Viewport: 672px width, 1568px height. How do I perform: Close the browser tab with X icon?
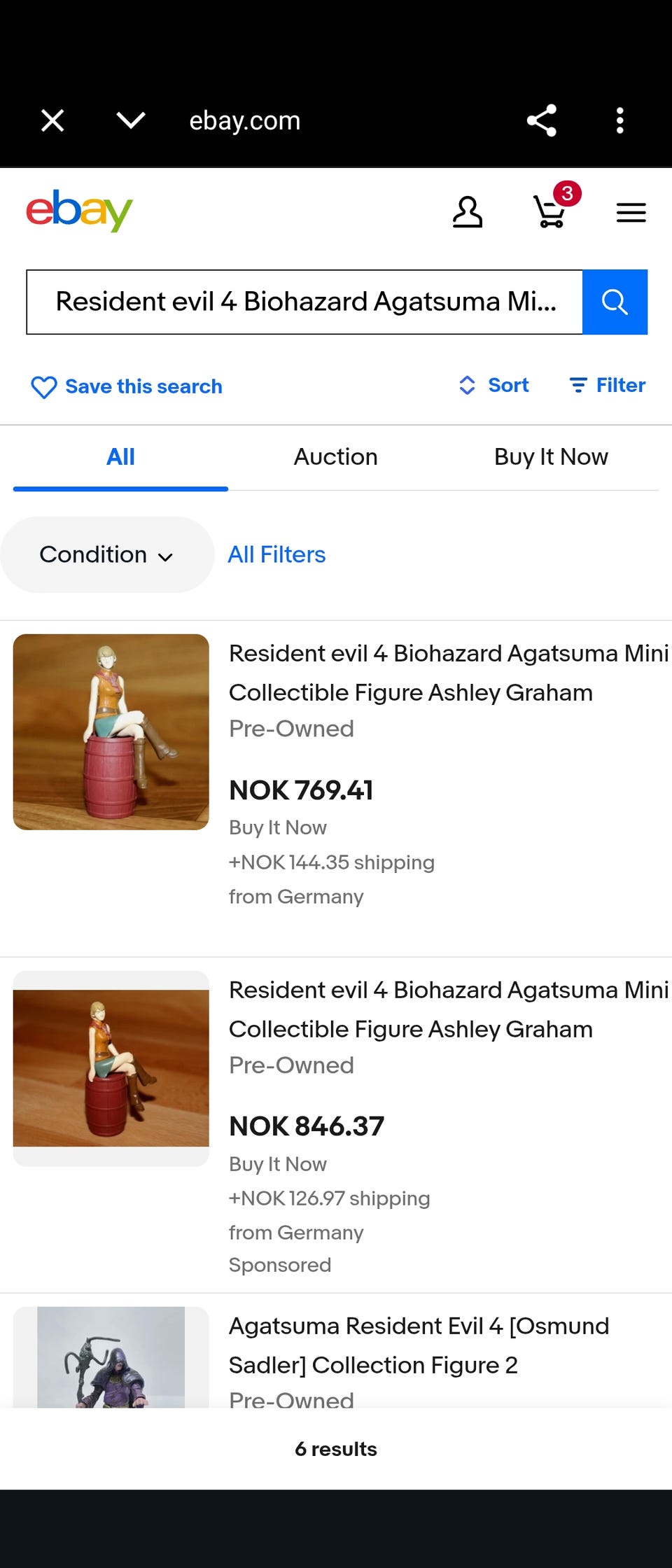(52, 120)
